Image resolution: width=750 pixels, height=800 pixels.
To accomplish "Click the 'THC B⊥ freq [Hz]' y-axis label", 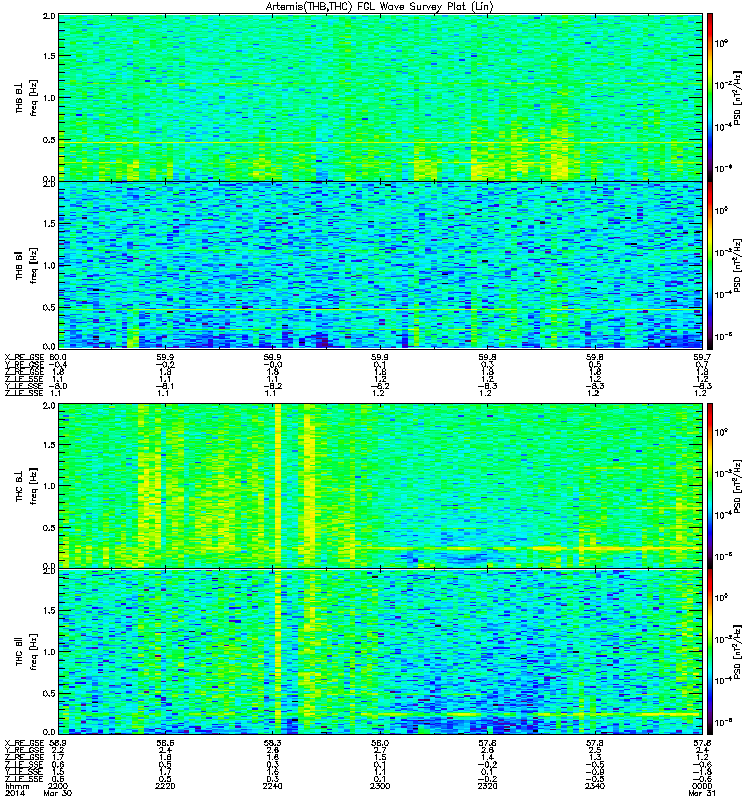I will coord(27,486).
